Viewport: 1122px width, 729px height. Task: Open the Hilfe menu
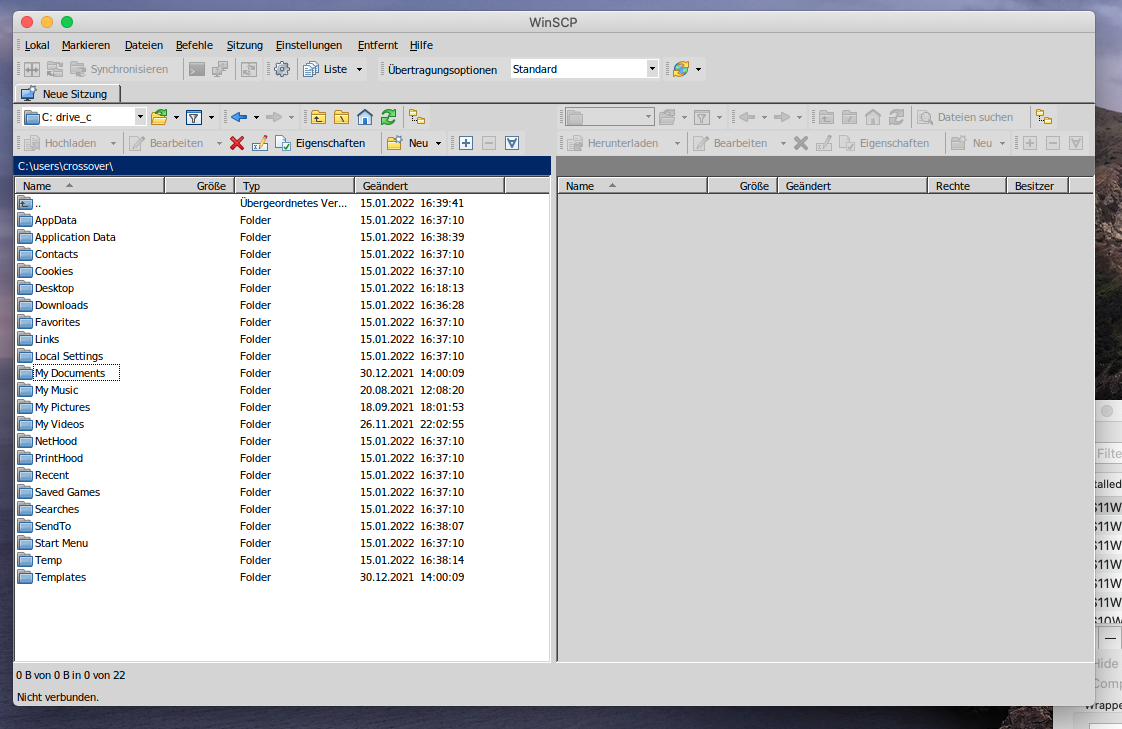coord(421,45)
